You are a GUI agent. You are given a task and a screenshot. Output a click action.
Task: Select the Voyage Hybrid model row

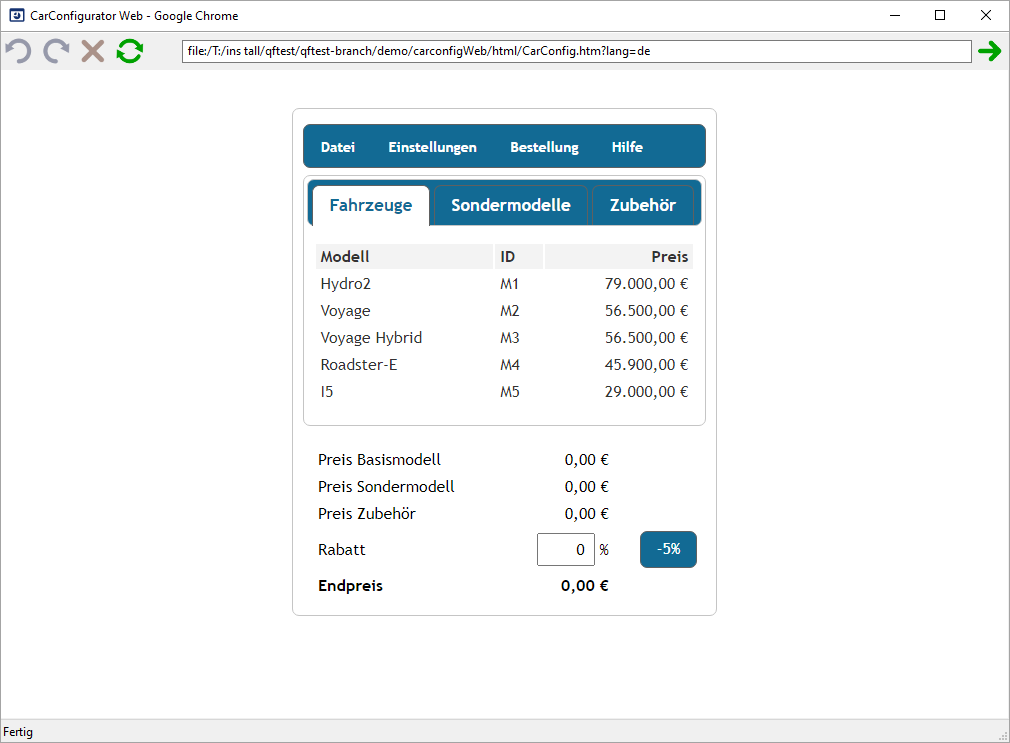(x=504, y=338)
